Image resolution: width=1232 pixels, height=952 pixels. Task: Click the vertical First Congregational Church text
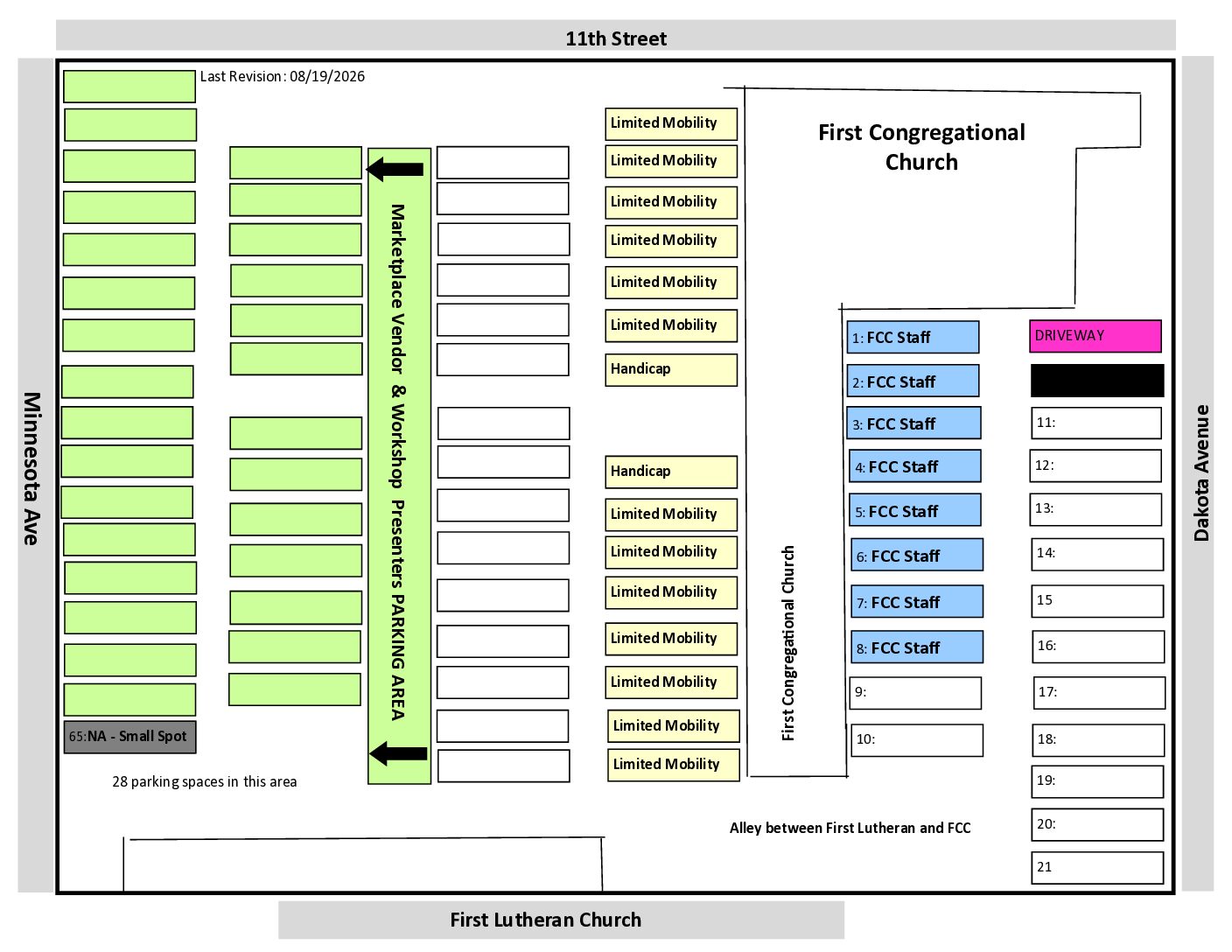[x=788, y=643]
